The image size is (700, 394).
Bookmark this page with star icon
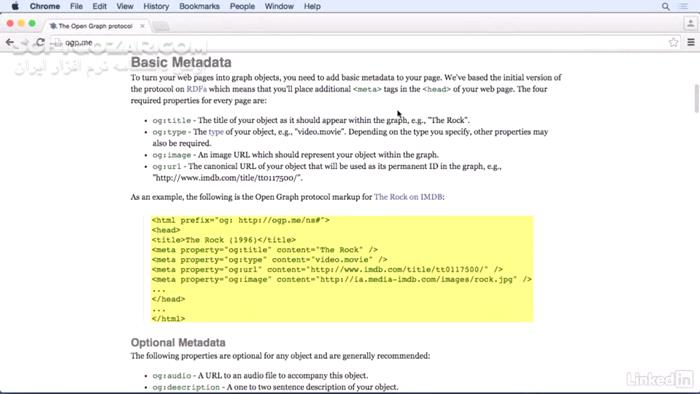pyautogui.click(x=673, y=42)
